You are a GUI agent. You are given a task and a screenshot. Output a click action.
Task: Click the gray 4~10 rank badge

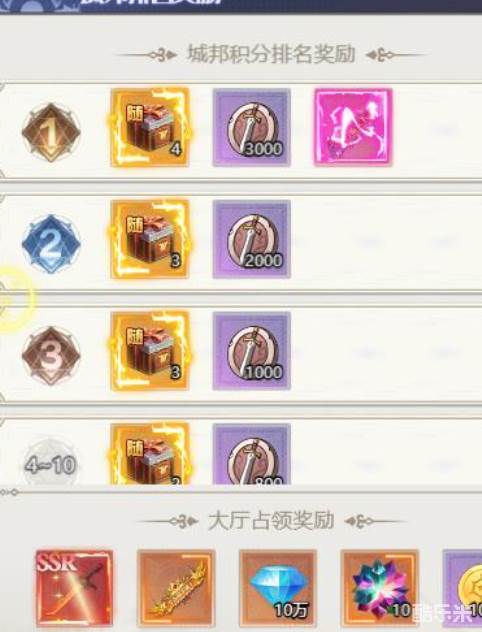51,464
